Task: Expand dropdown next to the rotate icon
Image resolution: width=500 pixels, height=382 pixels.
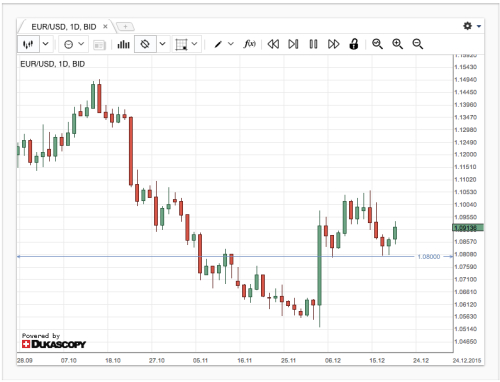Action: click(x=163, y=44)
